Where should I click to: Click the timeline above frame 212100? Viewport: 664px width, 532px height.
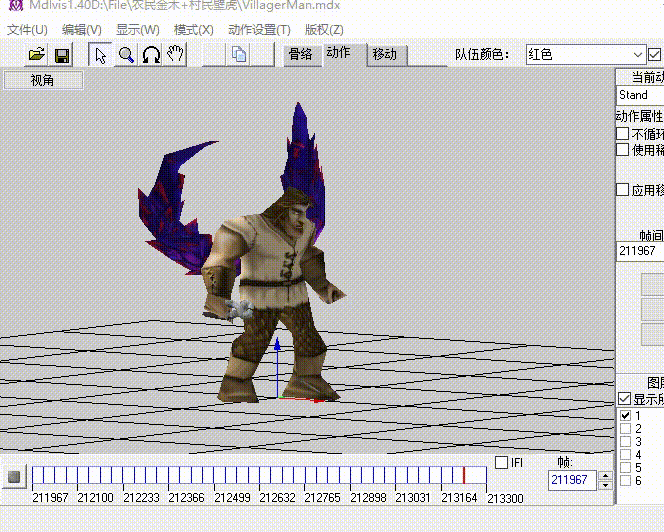tap(77, 475)
